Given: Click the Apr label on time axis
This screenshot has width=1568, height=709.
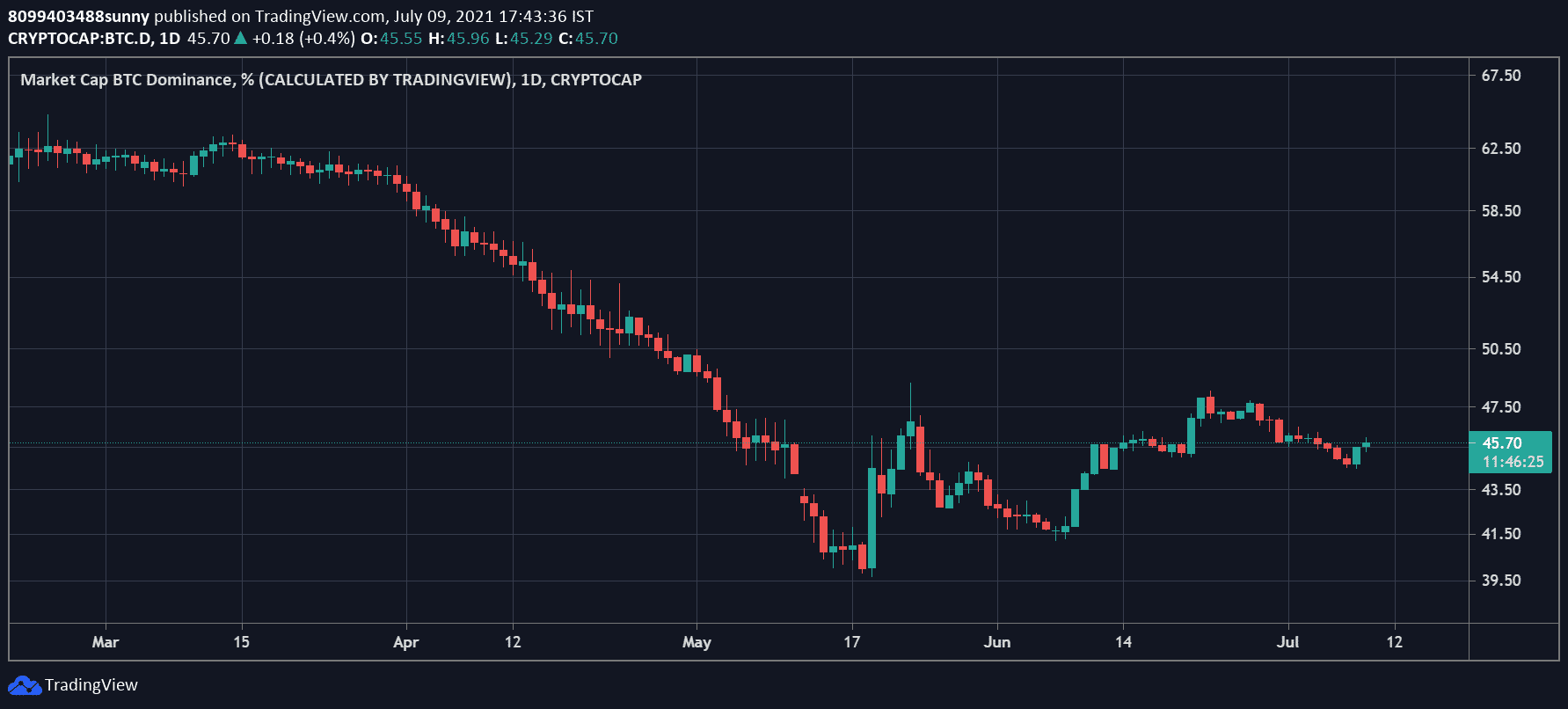Looking at the screenshot, I should pyautogui.click(x=405, y=642).
